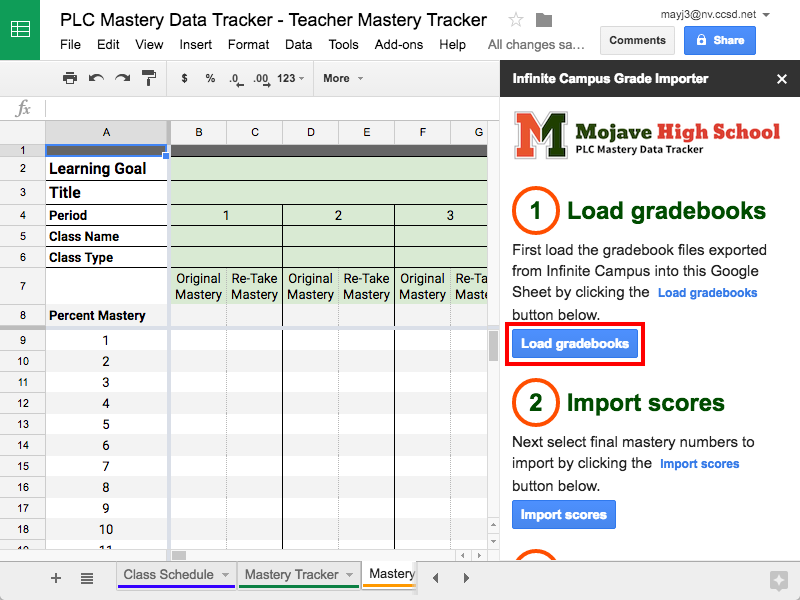800x600 pixels.
Task: Format cells as currency
Action: [x=184, y=78]
